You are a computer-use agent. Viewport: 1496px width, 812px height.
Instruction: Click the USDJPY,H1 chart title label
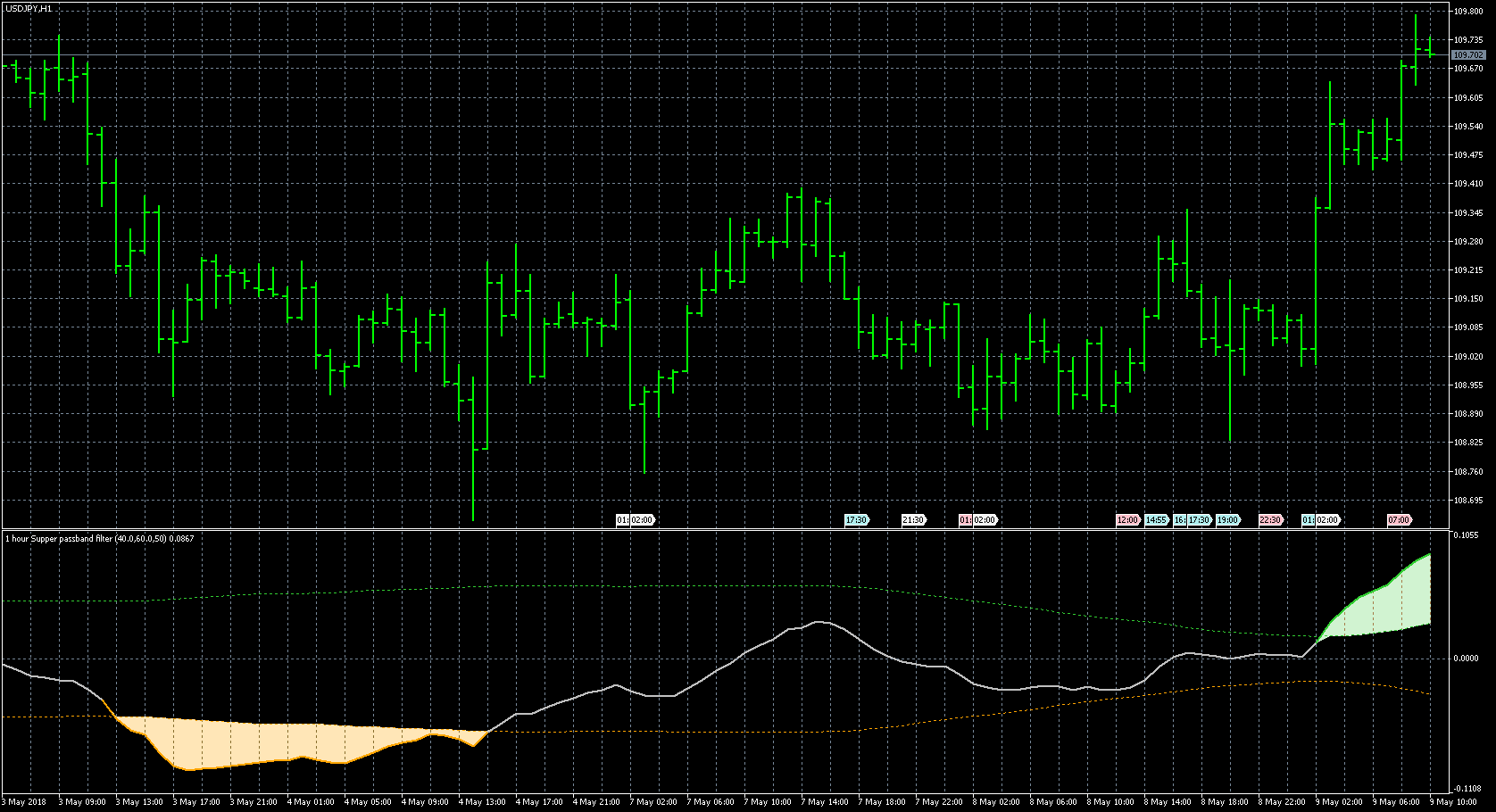pos(29,8)
